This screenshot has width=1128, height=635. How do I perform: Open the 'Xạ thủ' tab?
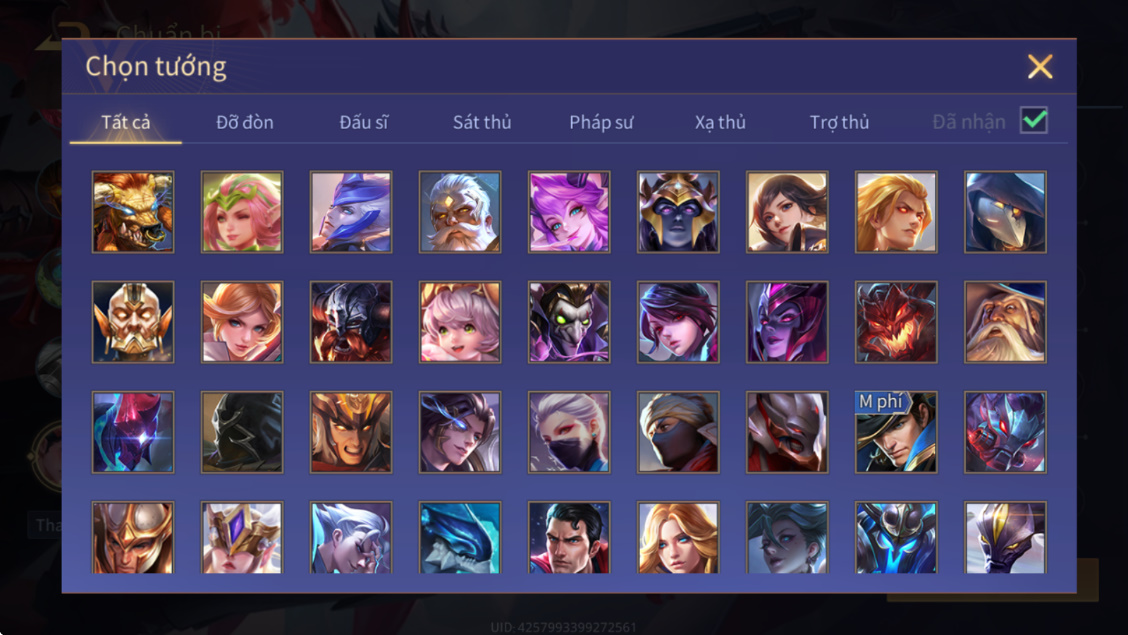tap(720, 122)
